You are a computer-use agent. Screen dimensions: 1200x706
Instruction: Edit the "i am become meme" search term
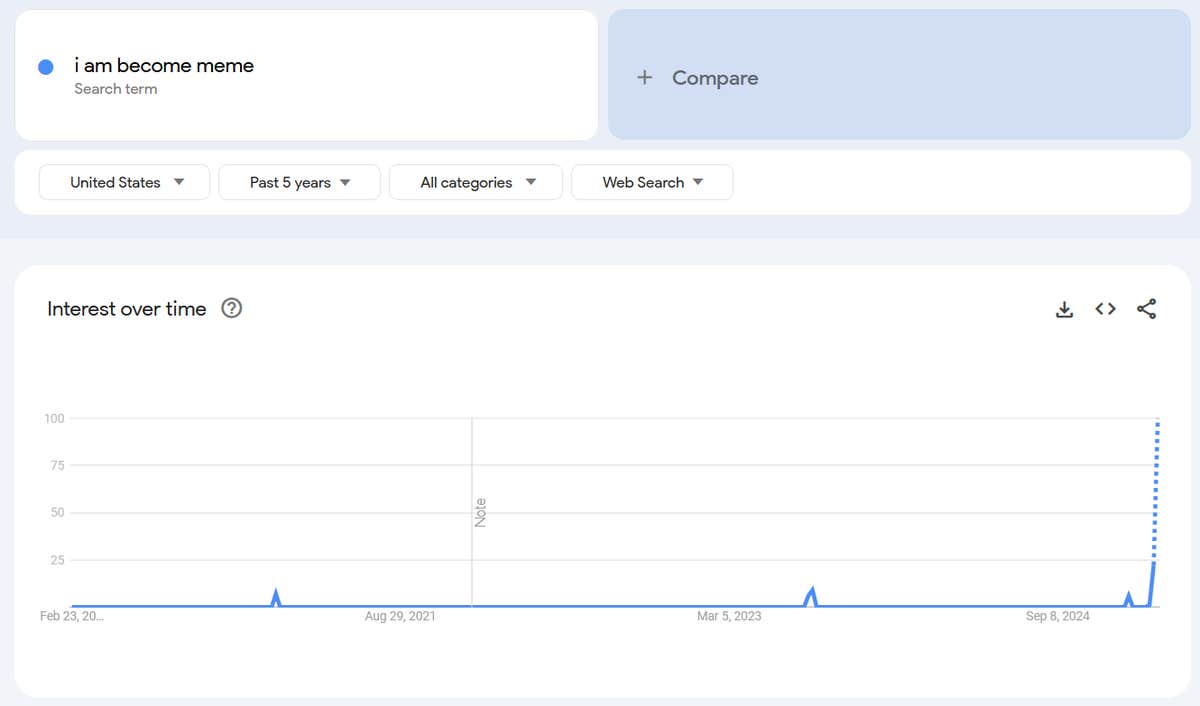164,66
